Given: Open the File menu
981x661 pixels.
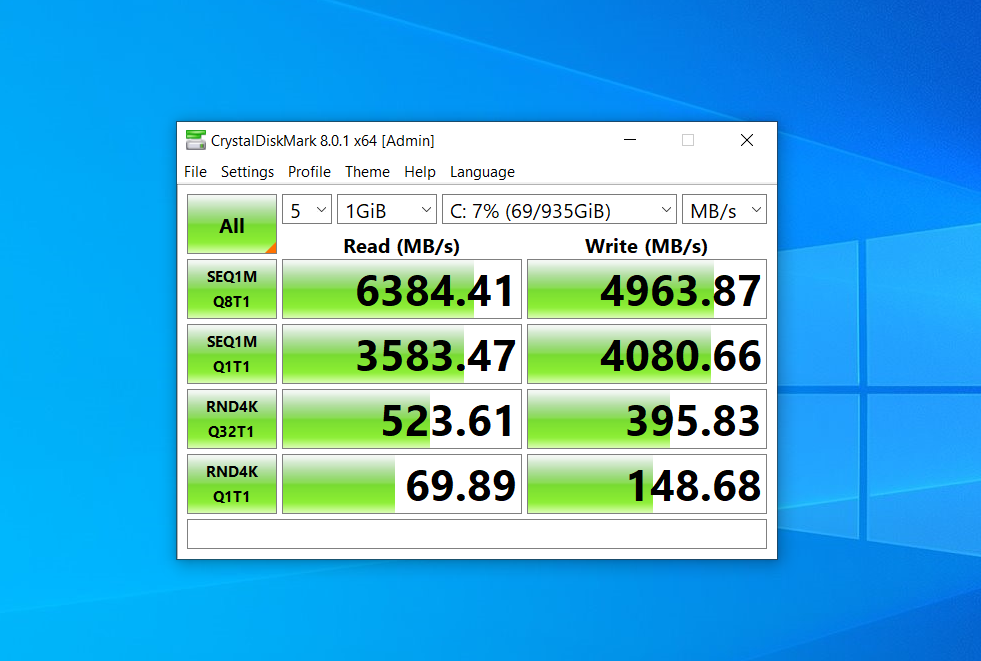Looking at the screenshot, I should [x=195, y=172].
